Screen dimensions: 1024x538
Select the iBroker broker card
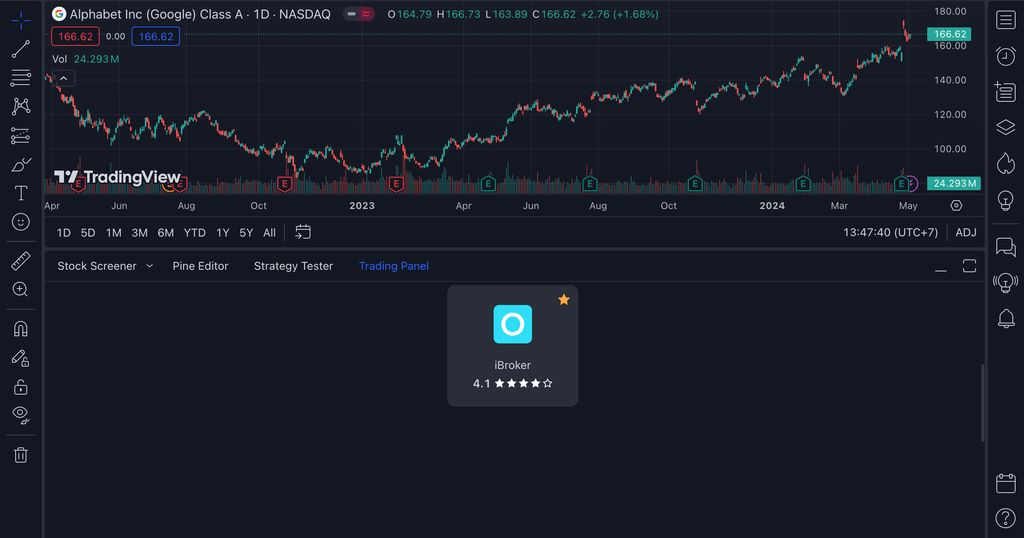pos(512,346)
